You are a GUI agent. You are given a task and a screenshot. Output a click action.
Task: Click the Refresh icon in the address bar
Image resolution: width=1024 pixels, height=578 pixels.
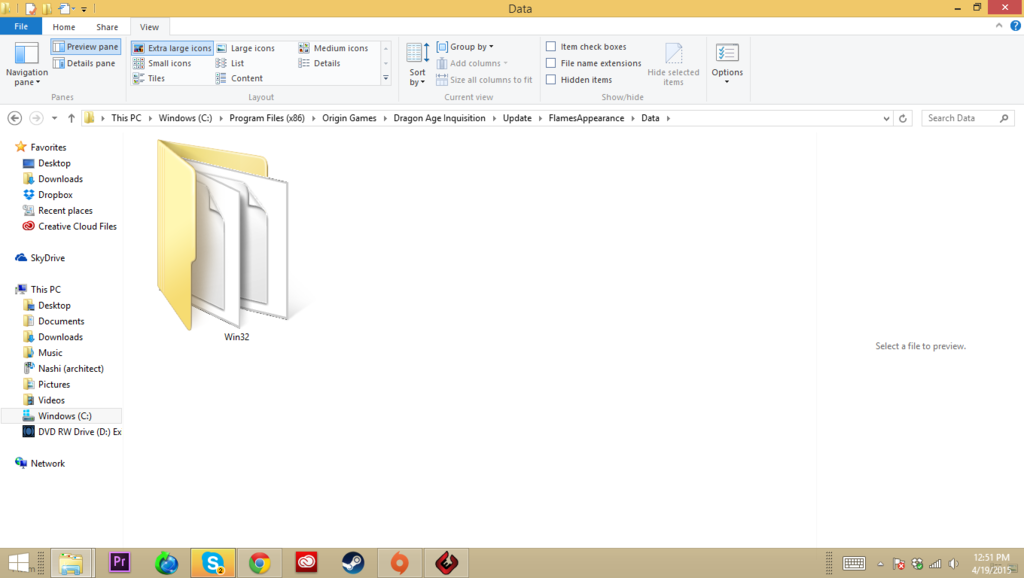click(903, 118)
